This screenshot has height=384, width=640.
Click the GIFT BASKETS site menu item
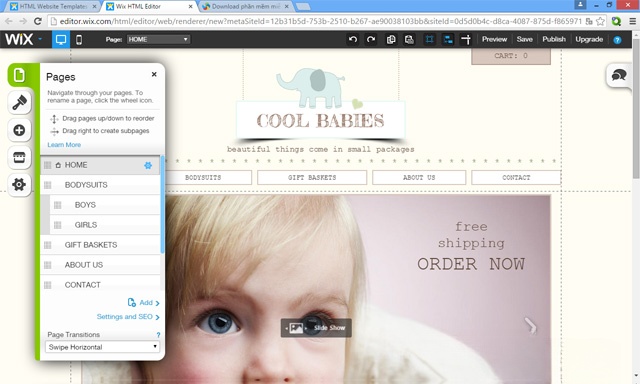tap(312, 178)
